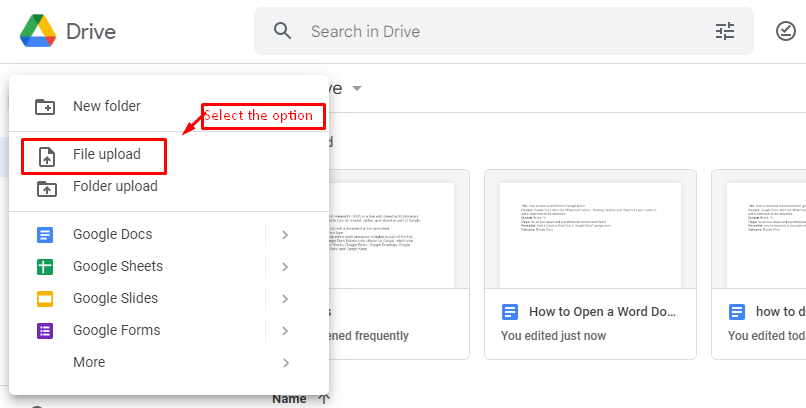Expand the Google Slides submenu arrow
Screen dimensions: 806x408
coord(285,299)
